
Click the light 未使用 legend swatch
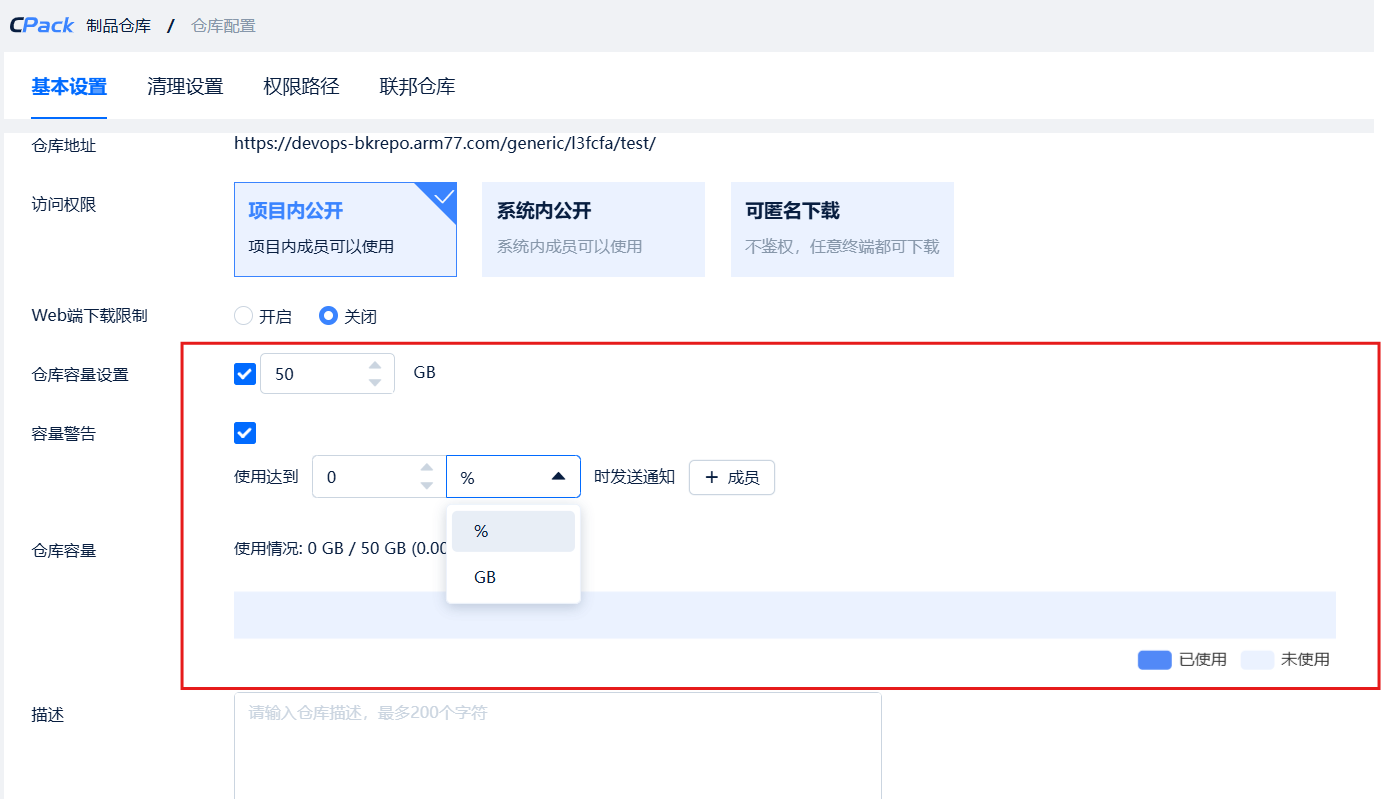(1257, 660)
